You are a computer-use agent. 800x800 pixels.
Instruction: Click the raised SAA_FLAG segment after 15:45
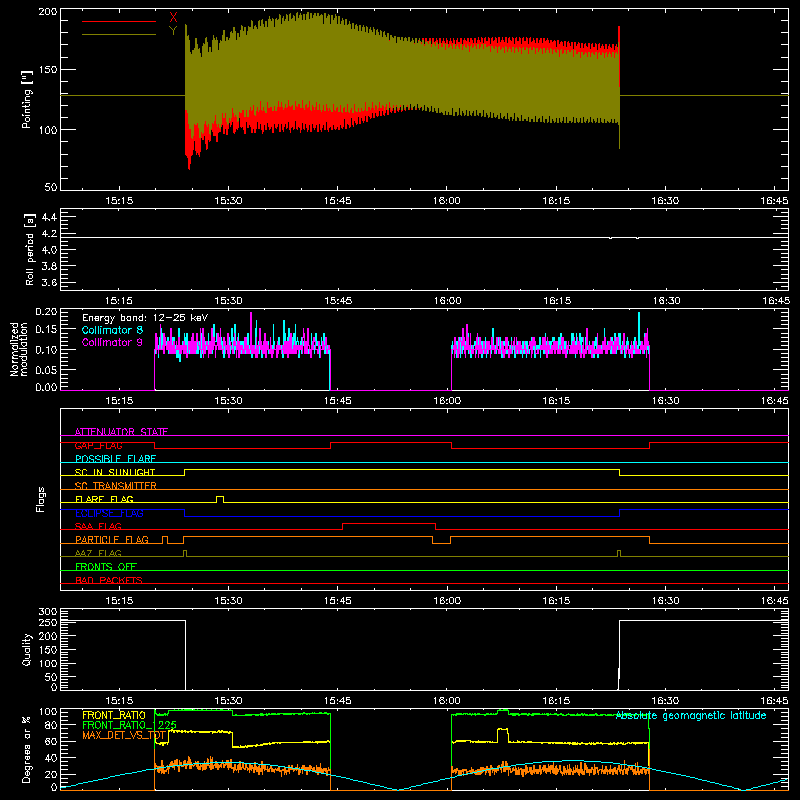coord(389,524)
